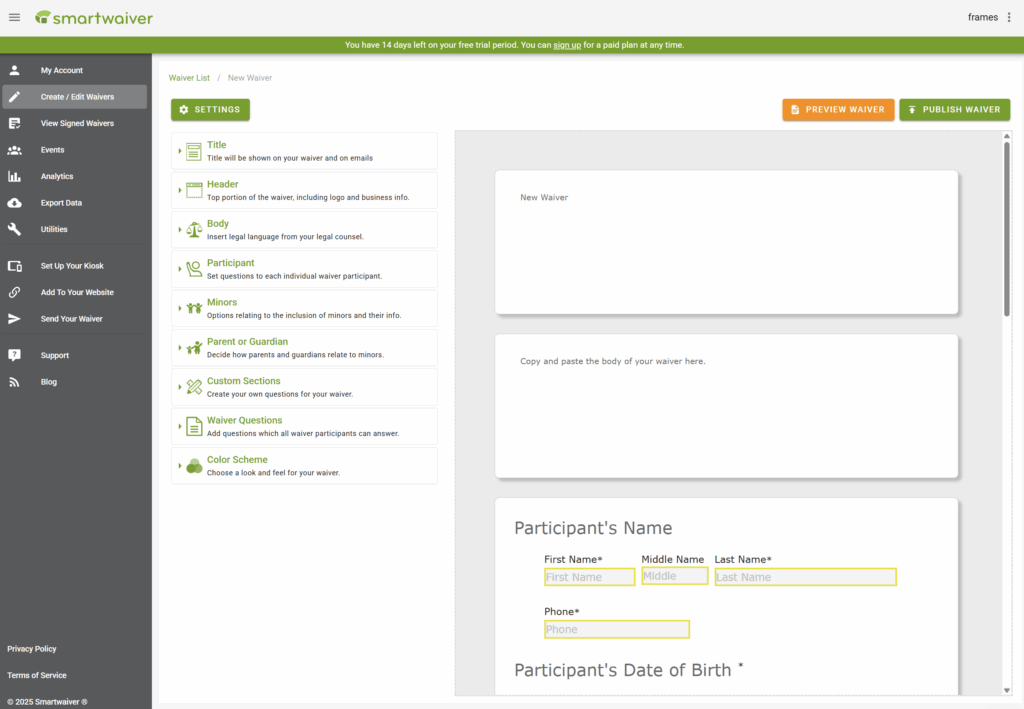
Task: Click the Analytics bar chart icon
Action: point(14,176)
